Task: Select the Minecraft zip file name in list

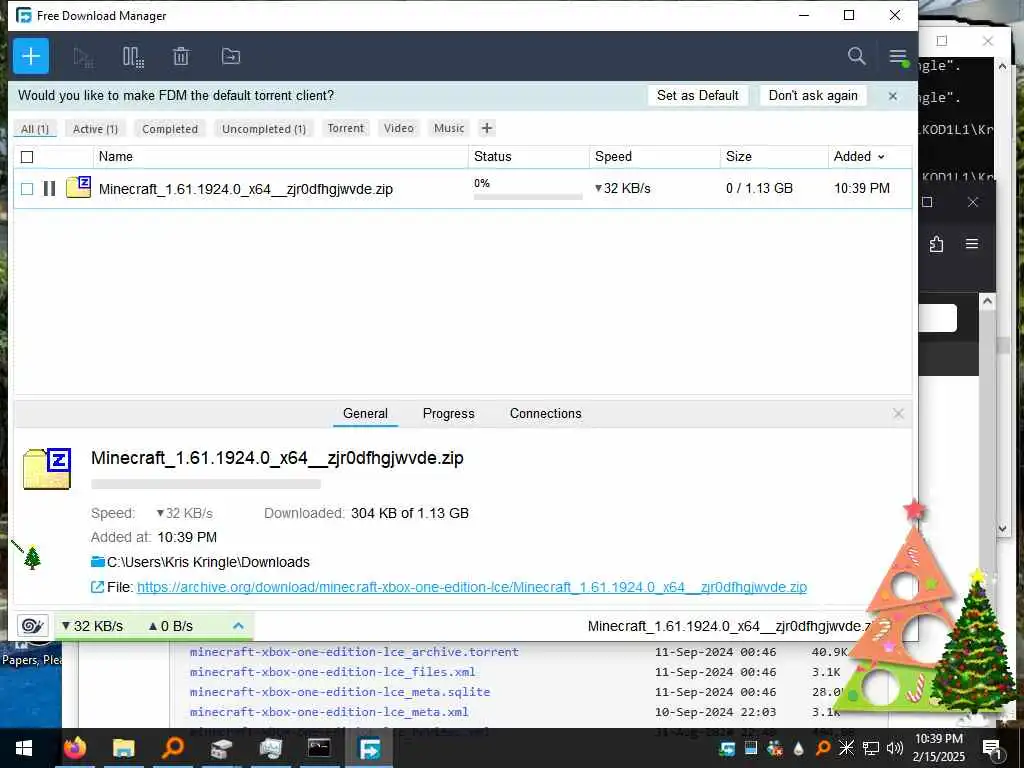Action: click(246, 189)
